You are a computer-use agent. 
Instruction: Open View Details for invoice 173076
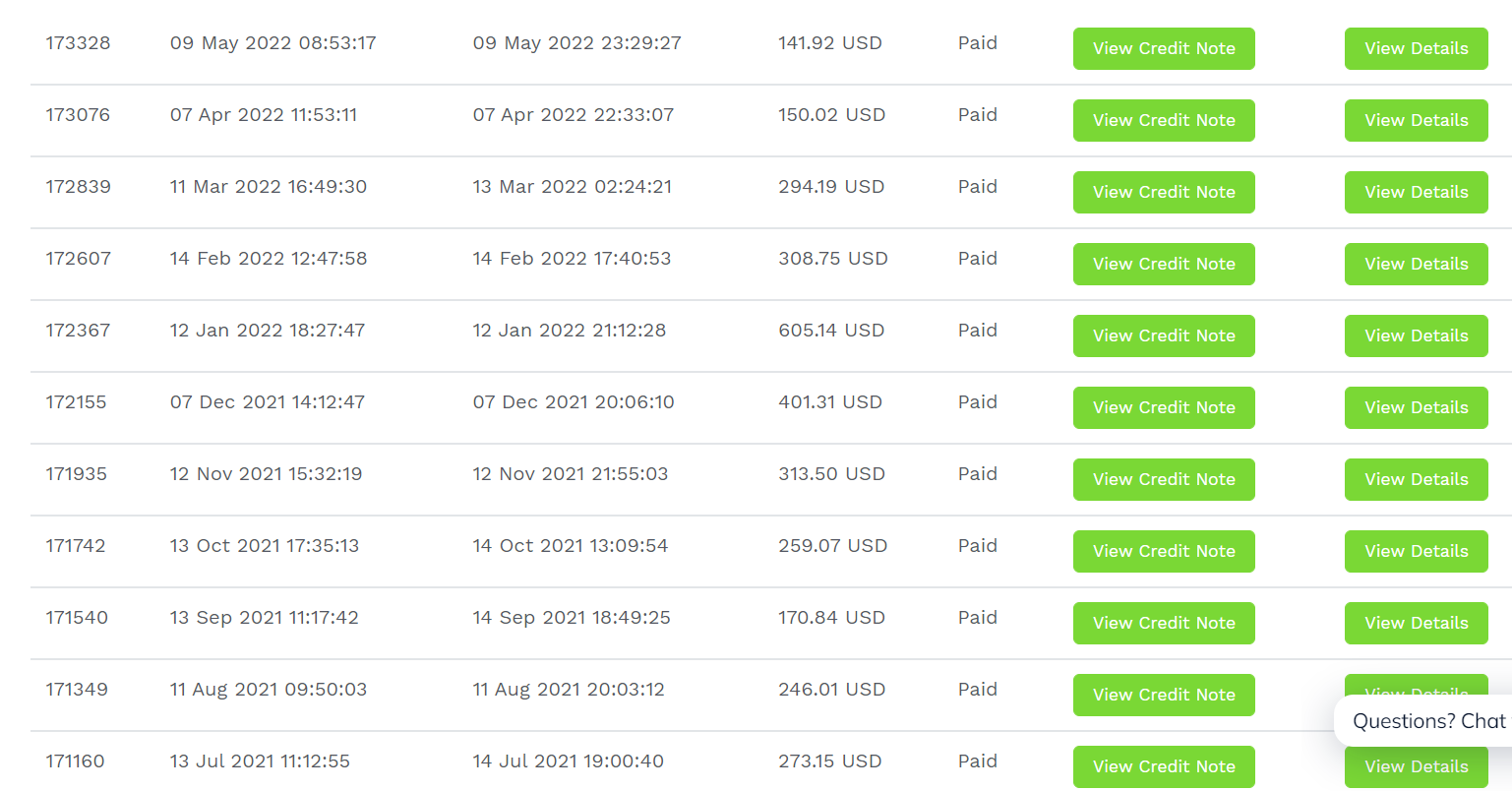coord(1416,120)
